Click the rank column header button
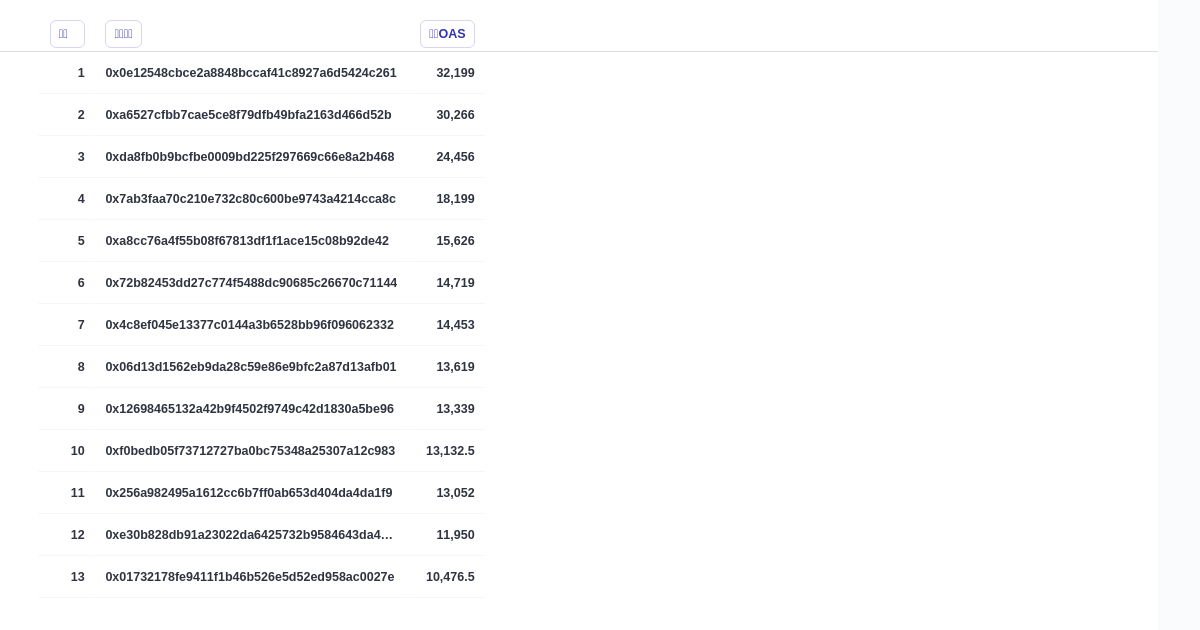Image resolution: width=1200 pixels, height=630 pixels. point(67,34)
